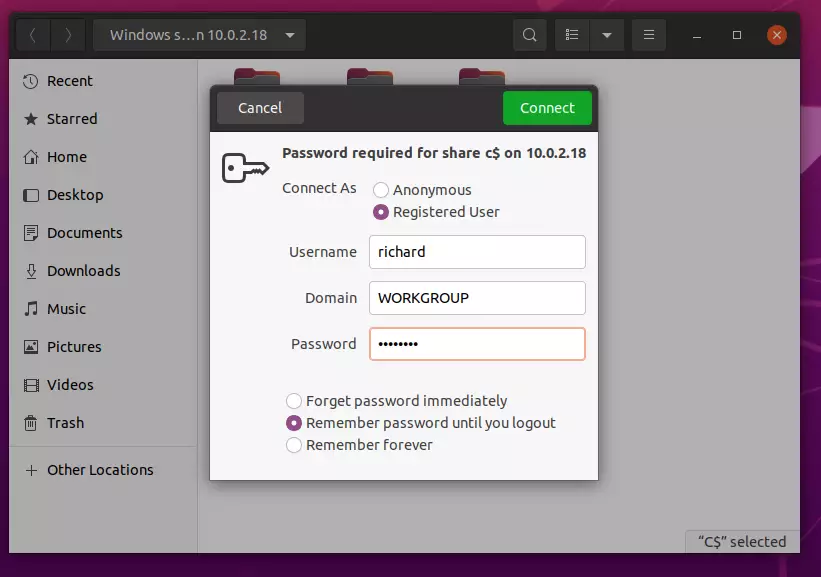Open the search magnifier in the toolbar

click(529, 35)
